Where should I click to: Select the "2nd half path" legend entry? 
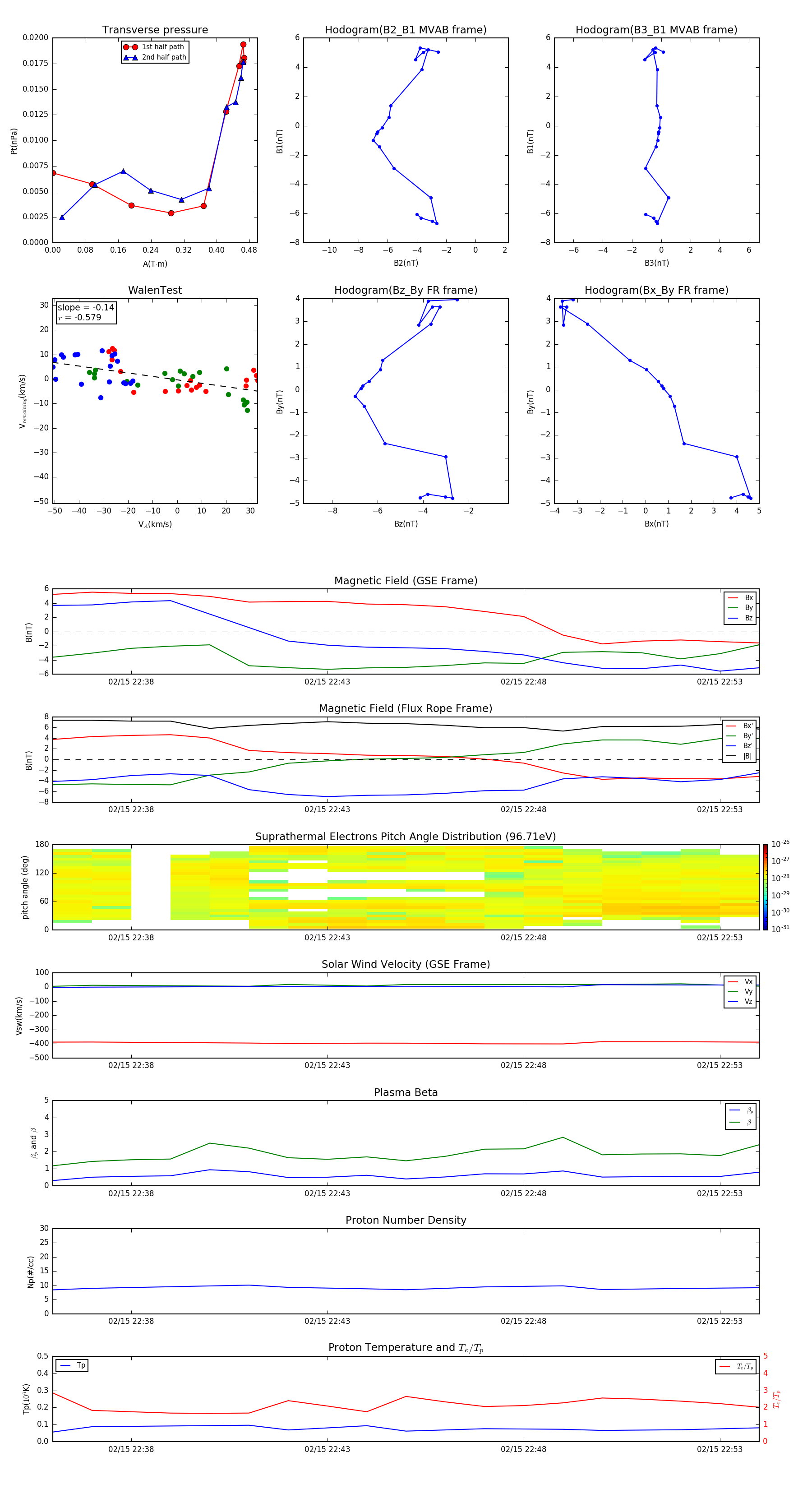click(155, 57)
